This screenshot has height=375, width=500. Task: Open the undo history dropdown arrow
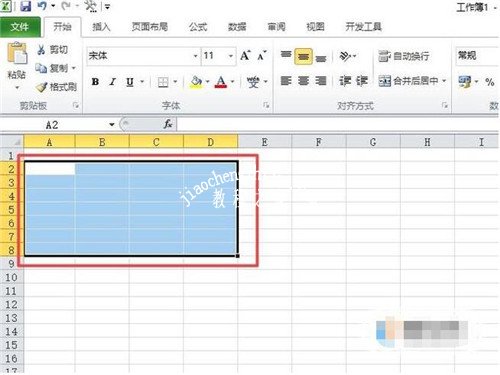[x=53, y=6]
